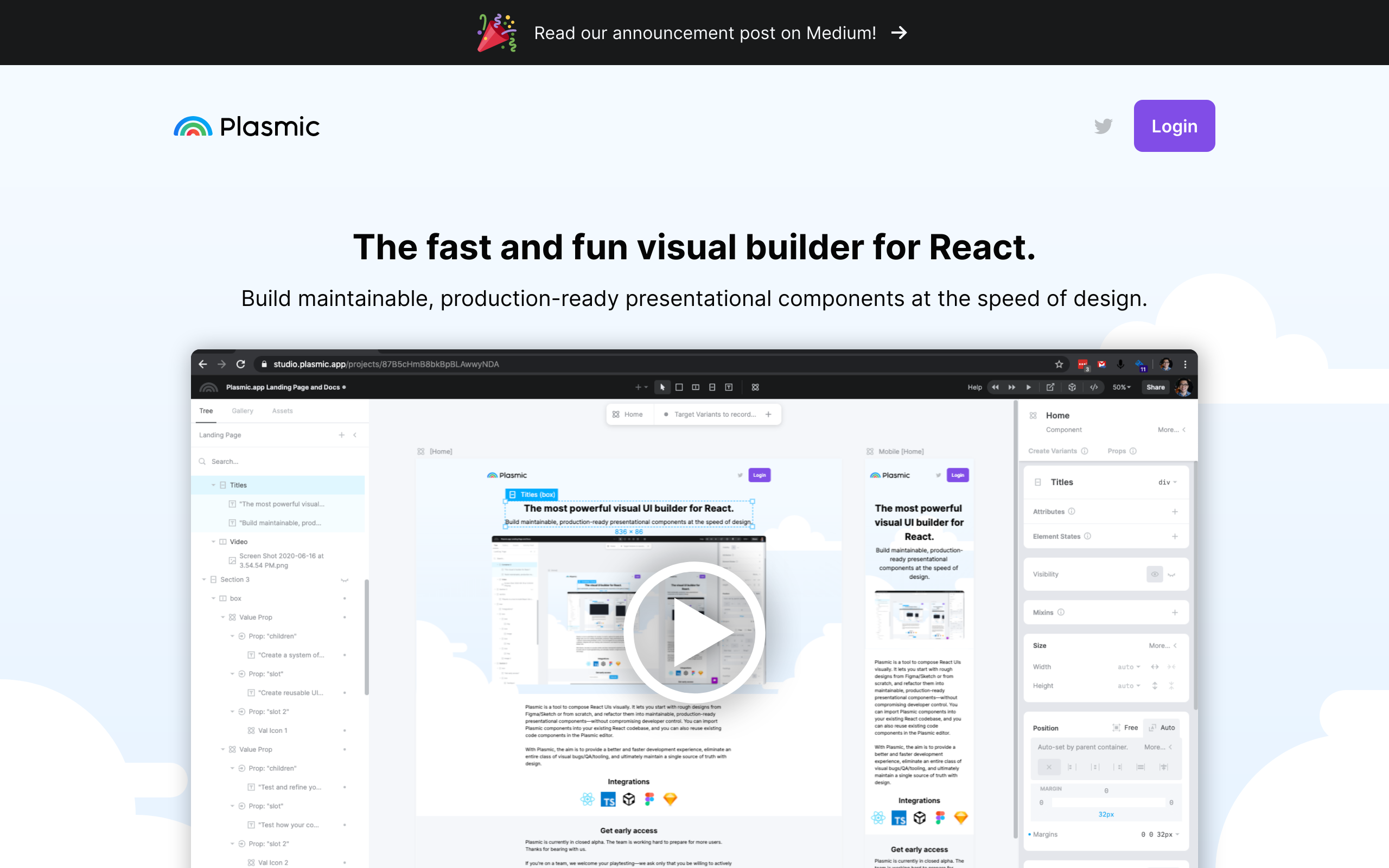1389x868 pixels.
Task: Play the demo video with the large play button
Action: pyautogui.click(x=694, y=631)
